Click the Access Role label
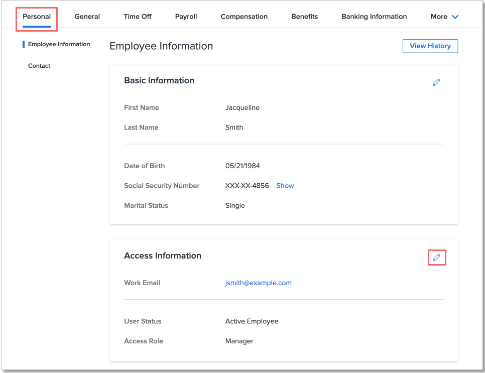Viewport: 485px width, 373px height. 144,341
